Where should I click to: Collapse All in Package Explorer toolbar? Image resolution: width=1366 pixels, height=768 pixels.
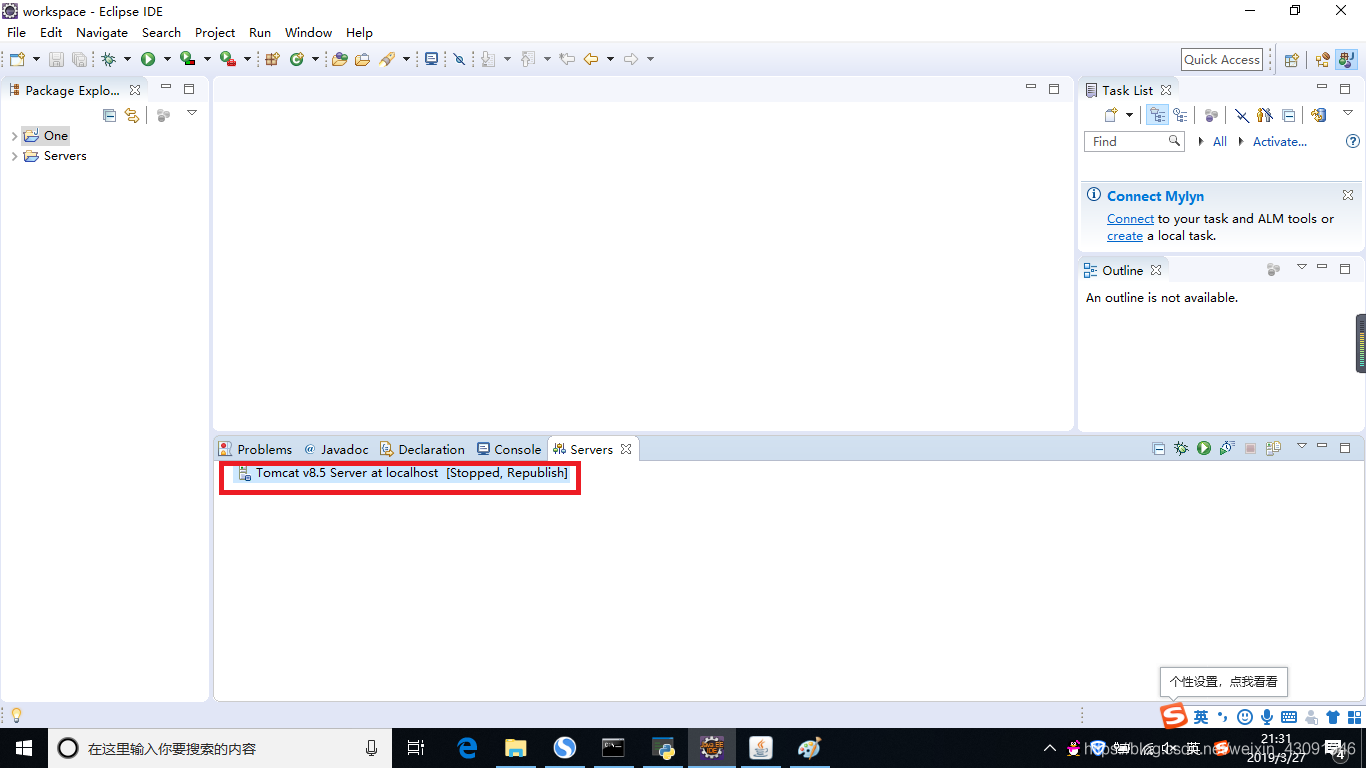[110, 115]
